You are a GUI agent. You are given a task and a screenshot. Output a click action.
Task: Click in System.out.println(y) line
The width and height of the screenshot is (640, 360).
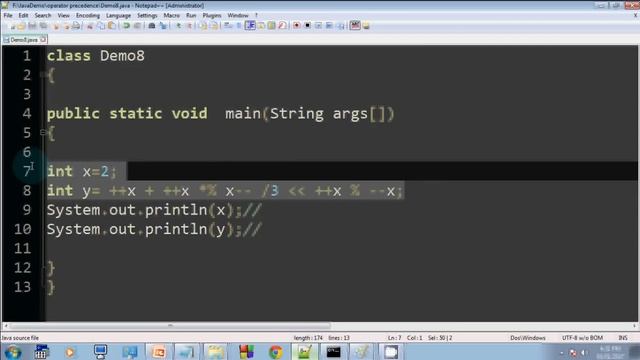point(154,229)
